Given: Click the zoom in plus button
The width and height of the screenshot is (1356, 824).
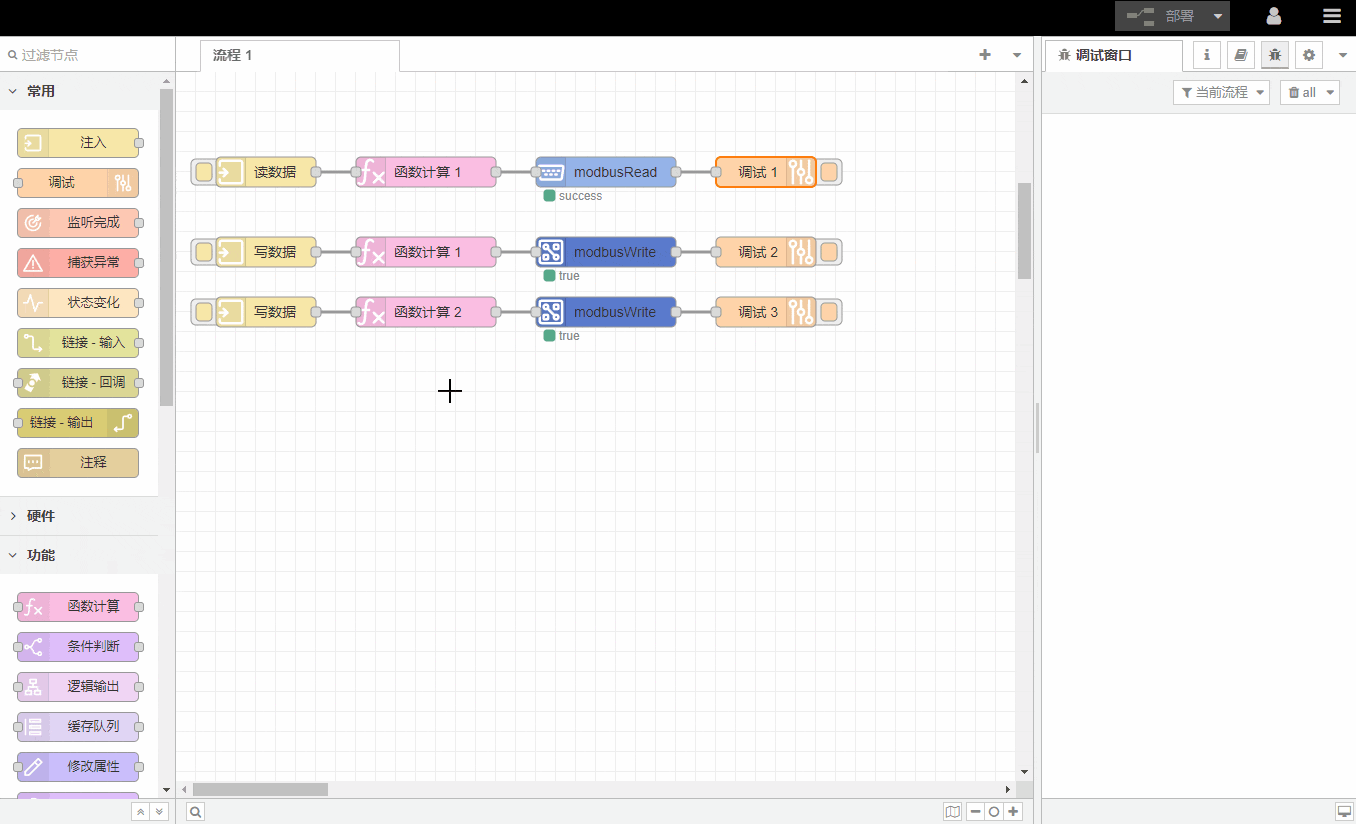Looking at the screenshot, I should (x=1014, y=812).
